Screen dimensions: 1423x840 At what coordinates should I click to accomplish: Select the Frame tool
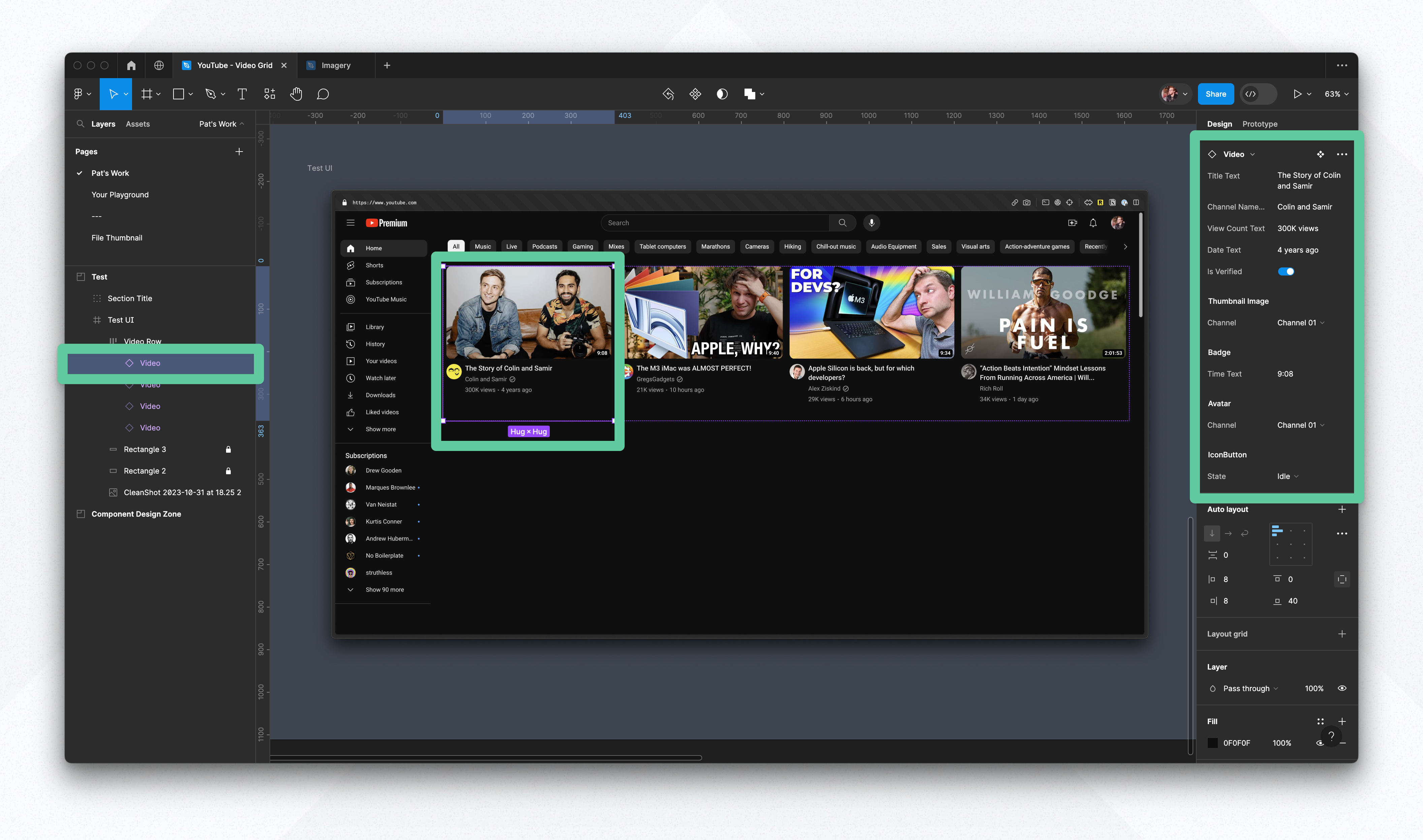(146, 94)
